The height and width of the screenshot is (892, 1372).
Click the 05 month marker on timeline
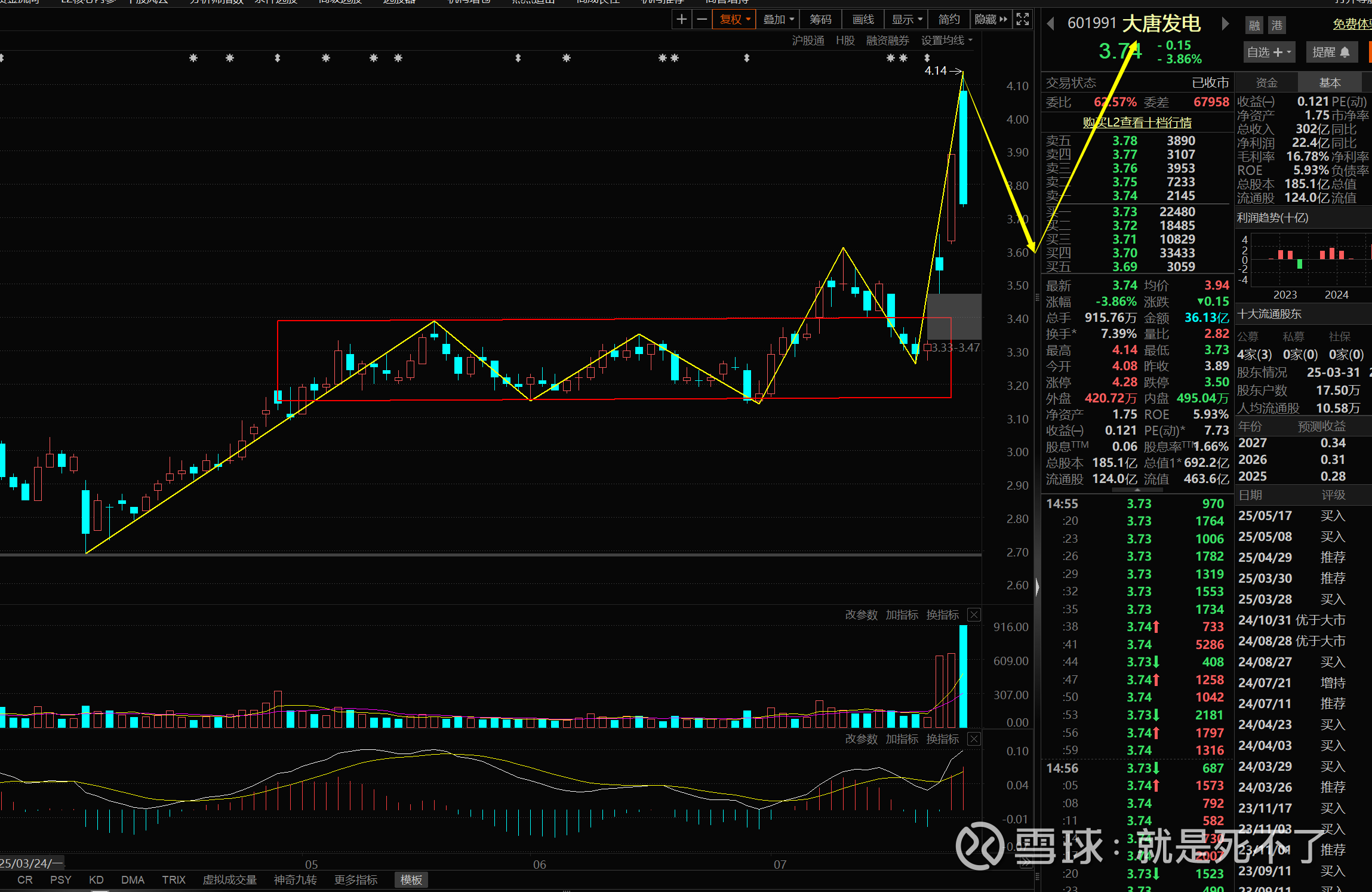coord(311,865)
